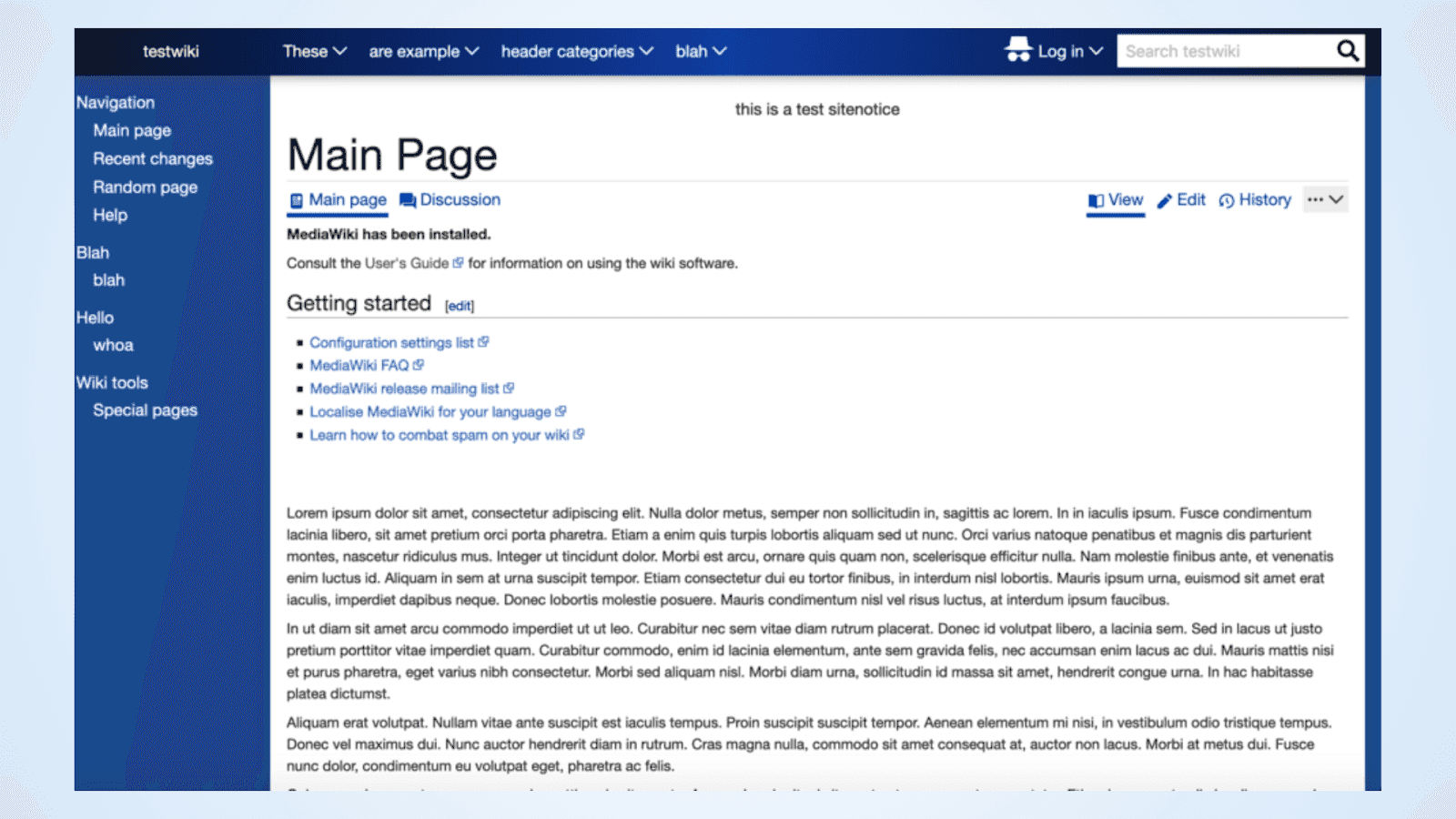
Task: Click the search magnifier icon
Action: 1347,51
